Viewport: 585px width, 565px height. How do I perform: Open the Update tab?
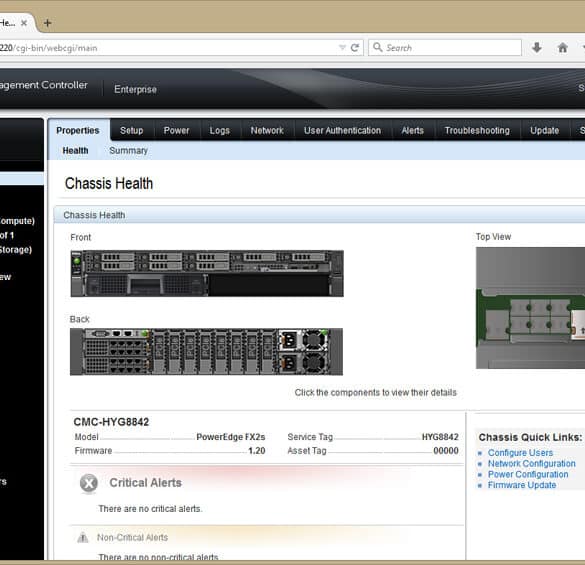coord(545,130)
